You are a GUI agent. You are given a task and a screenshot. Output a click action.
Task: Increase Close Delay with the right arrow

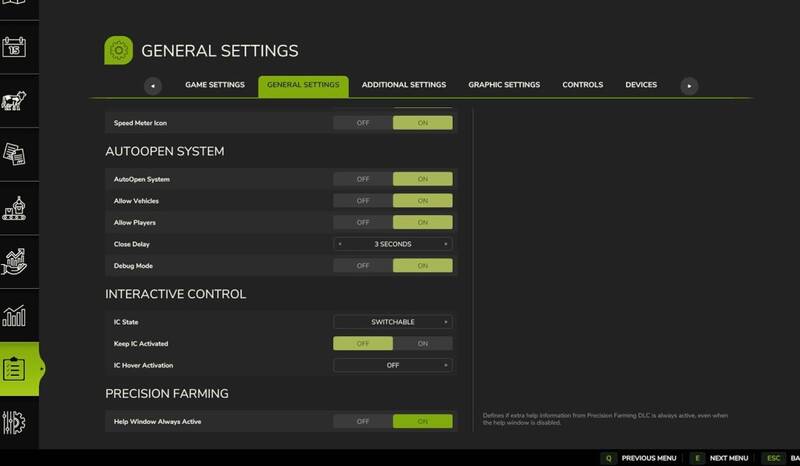445,244
